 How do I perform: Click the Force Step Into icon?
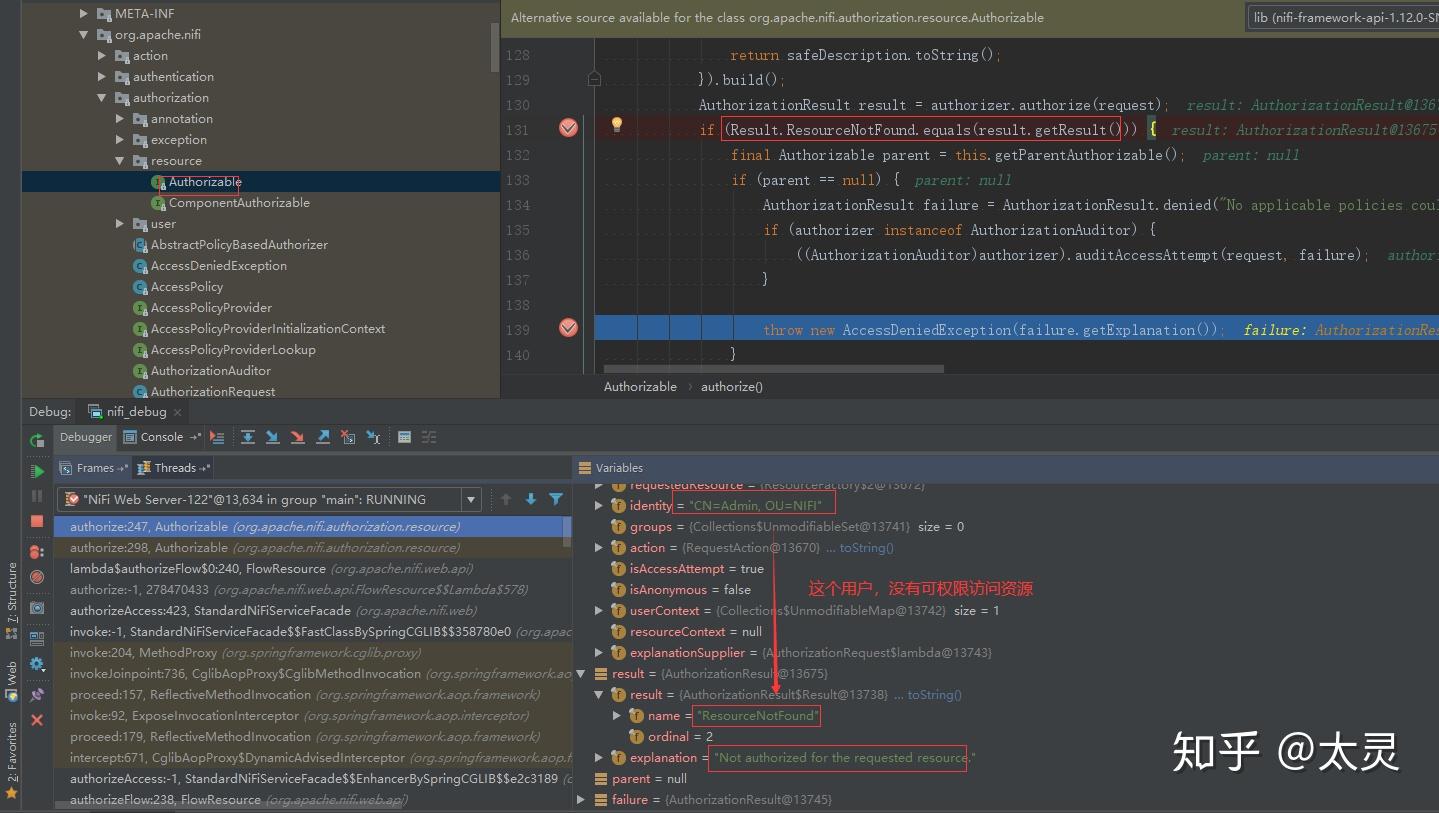coord(297,437)
